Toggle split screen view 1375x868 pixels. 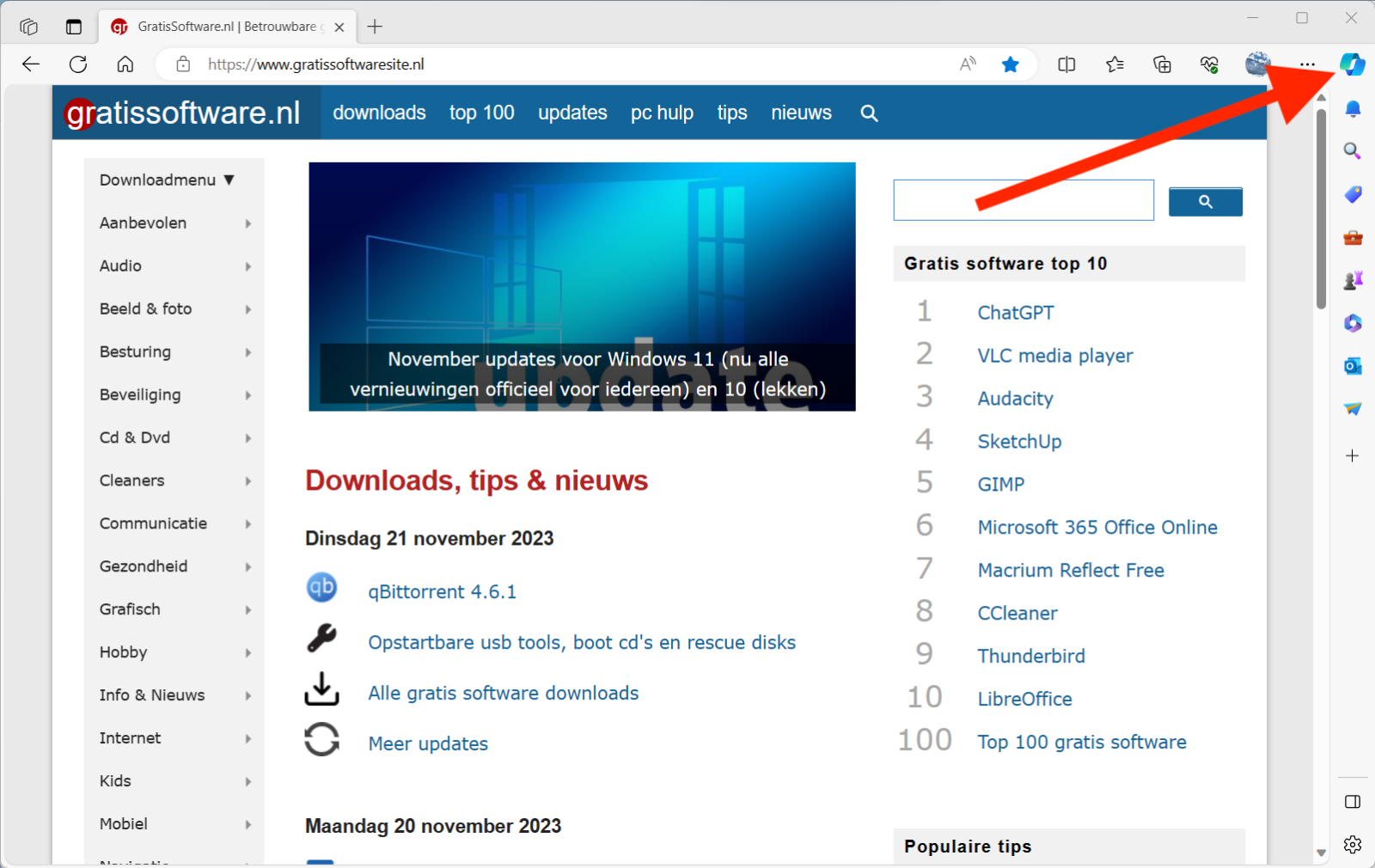coord(1066,64)
